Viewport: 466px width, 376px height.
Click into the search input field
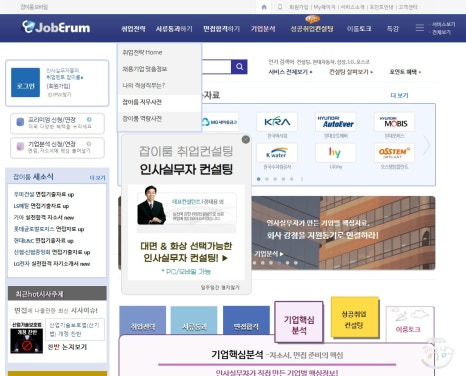click(216, 67)
